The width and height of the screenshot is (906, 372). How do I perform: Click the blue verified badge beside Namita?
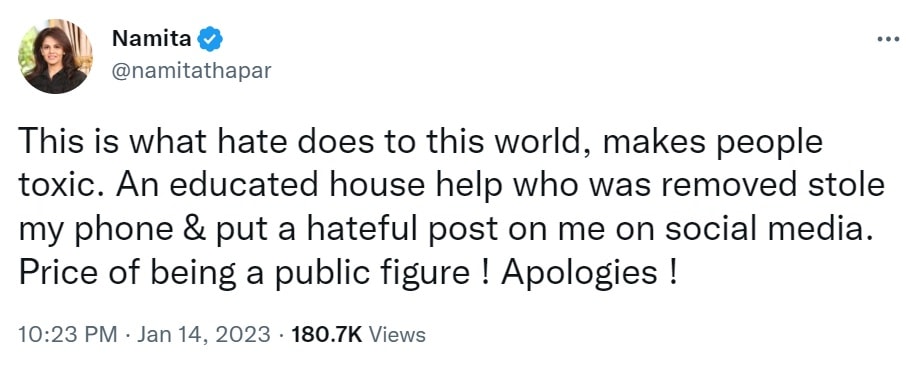coord(210,40)
